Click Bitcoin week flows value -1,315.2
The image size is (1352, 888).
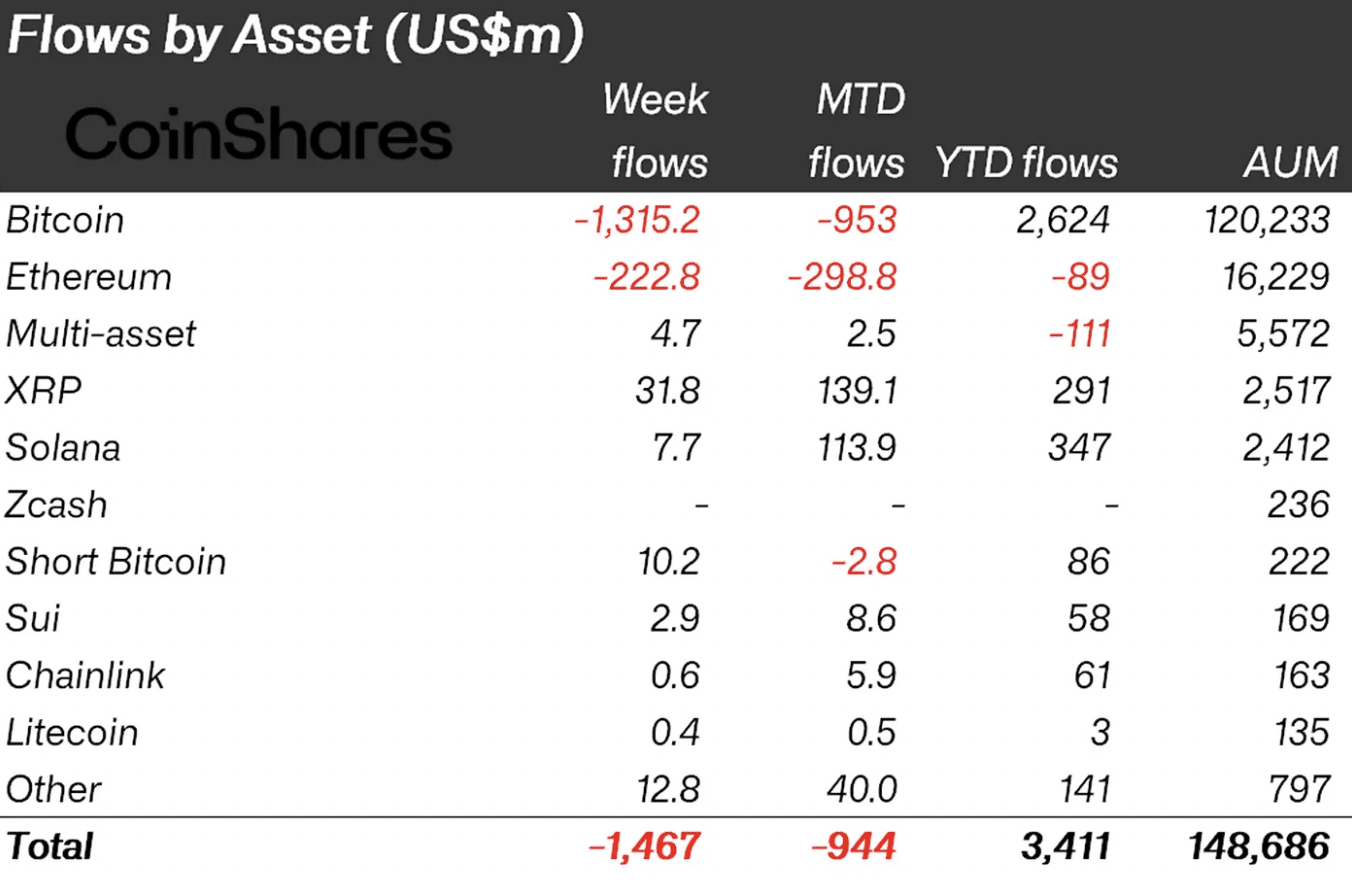636,220
